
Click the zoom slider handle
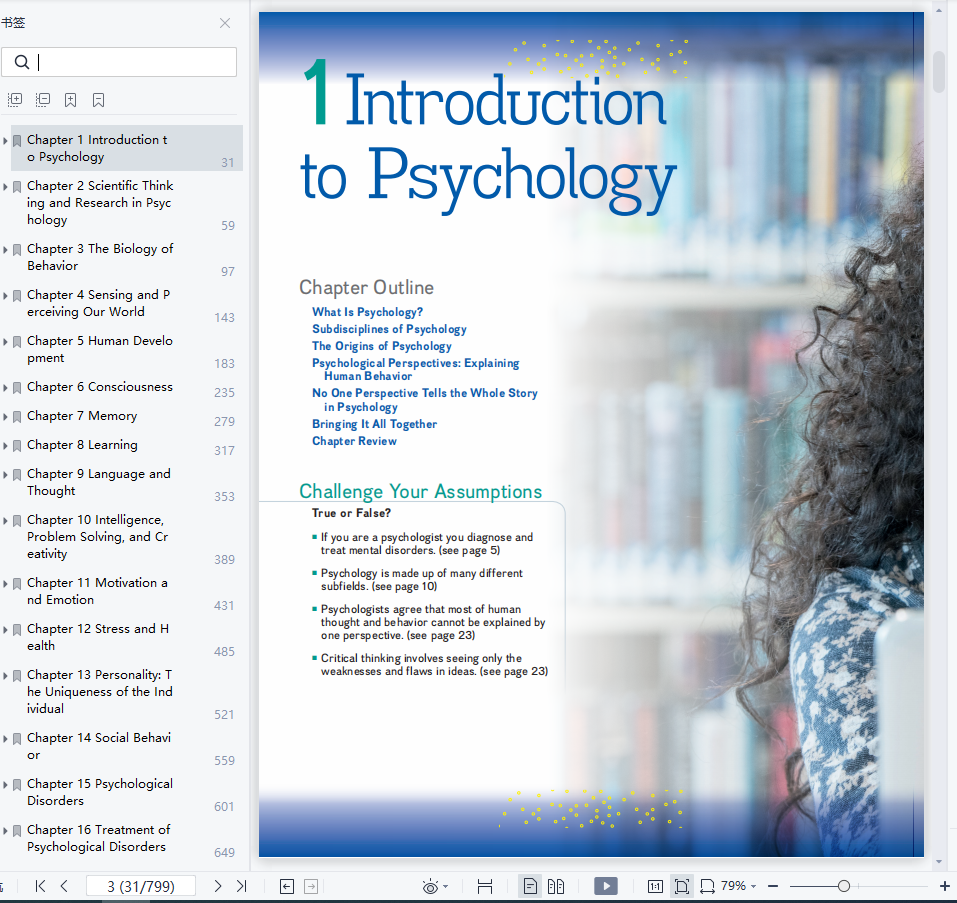pyautogui.click(x=844, y=886)
